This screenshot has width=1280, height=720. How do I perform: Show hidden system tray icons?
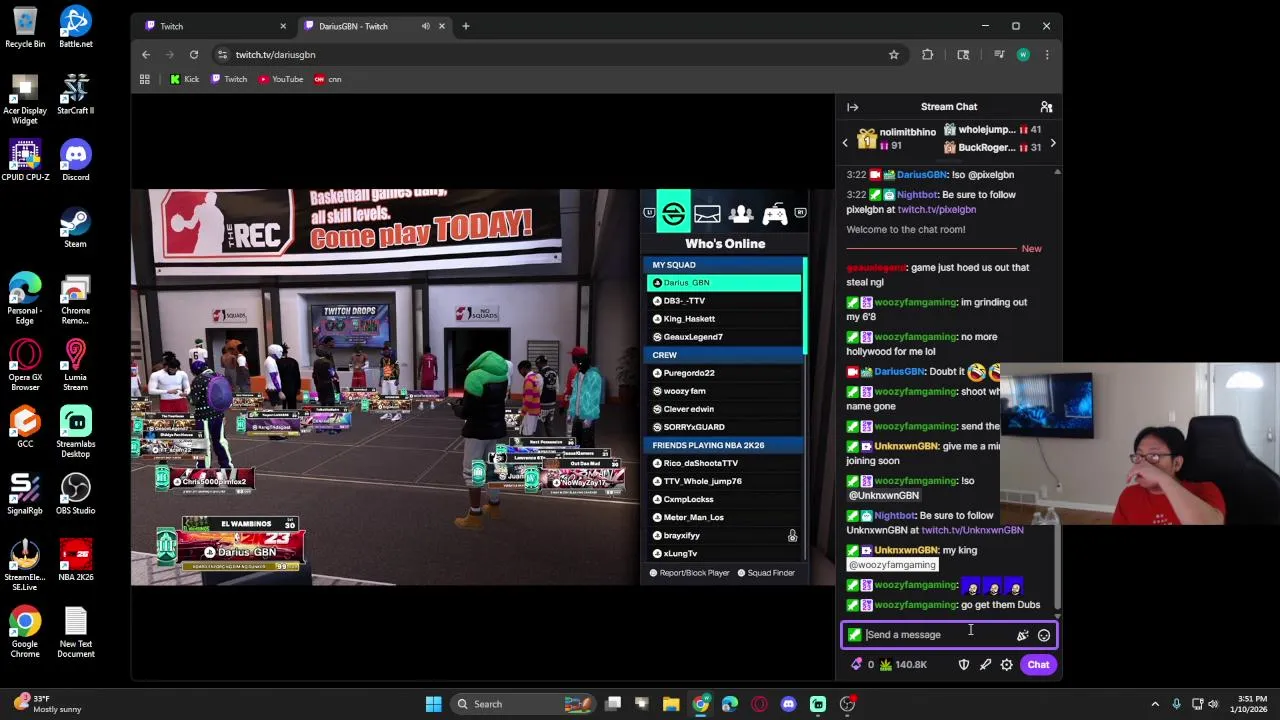pos(1155,704)
